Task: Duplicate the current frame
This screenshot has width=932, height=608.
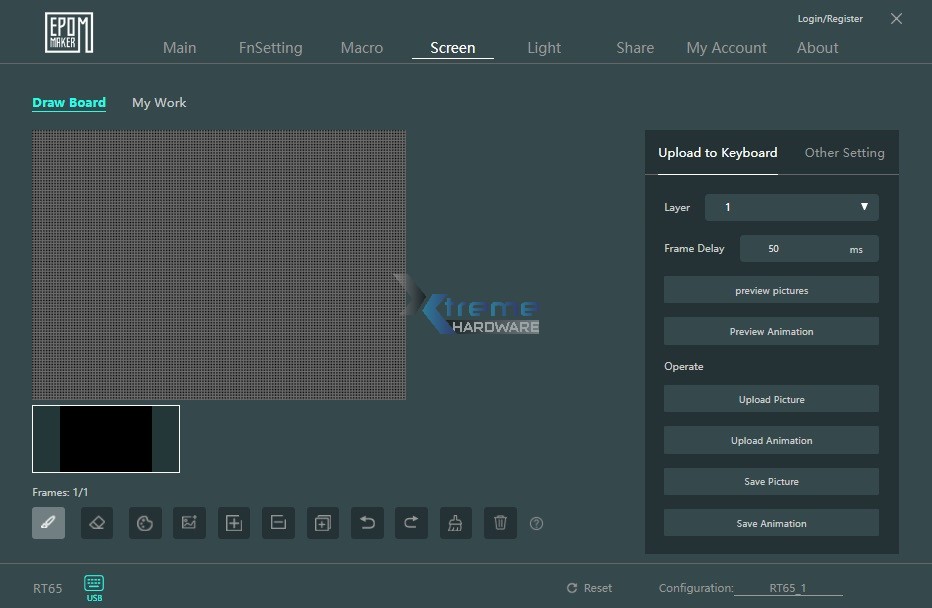Action: click(322, 523)
